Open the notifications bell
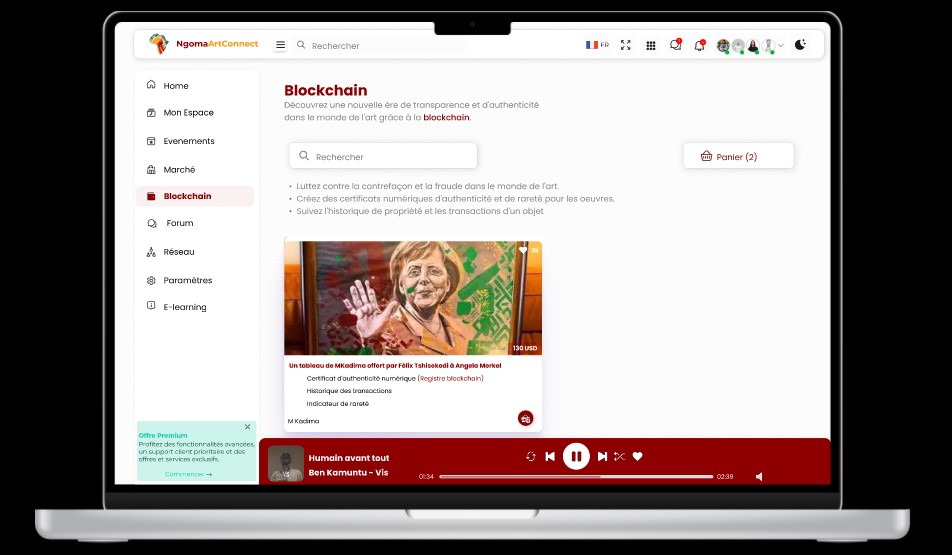Viewport: 952px width, 555px height. click(x=699, y=45)
